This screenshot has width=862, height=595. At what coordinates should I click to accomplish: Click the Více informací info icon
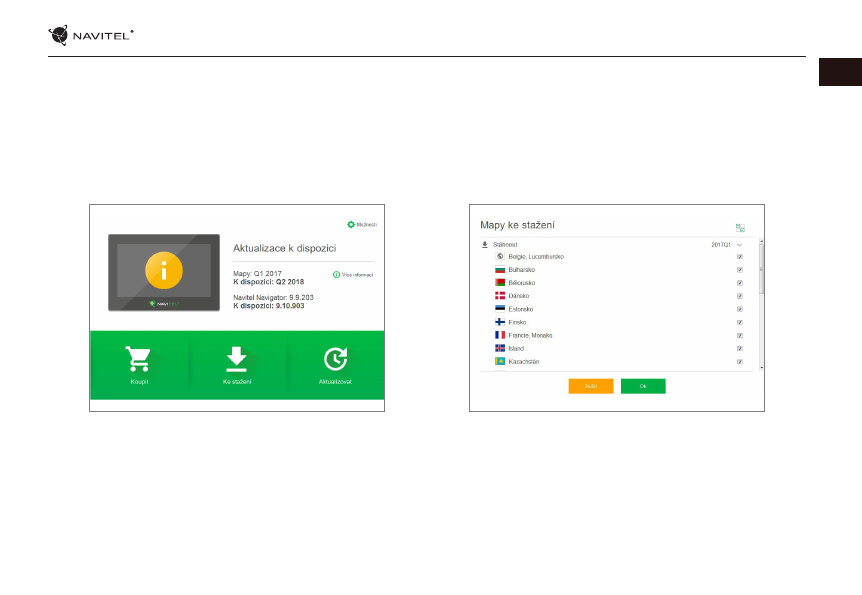pyautogui.click(x=336, y=273)
